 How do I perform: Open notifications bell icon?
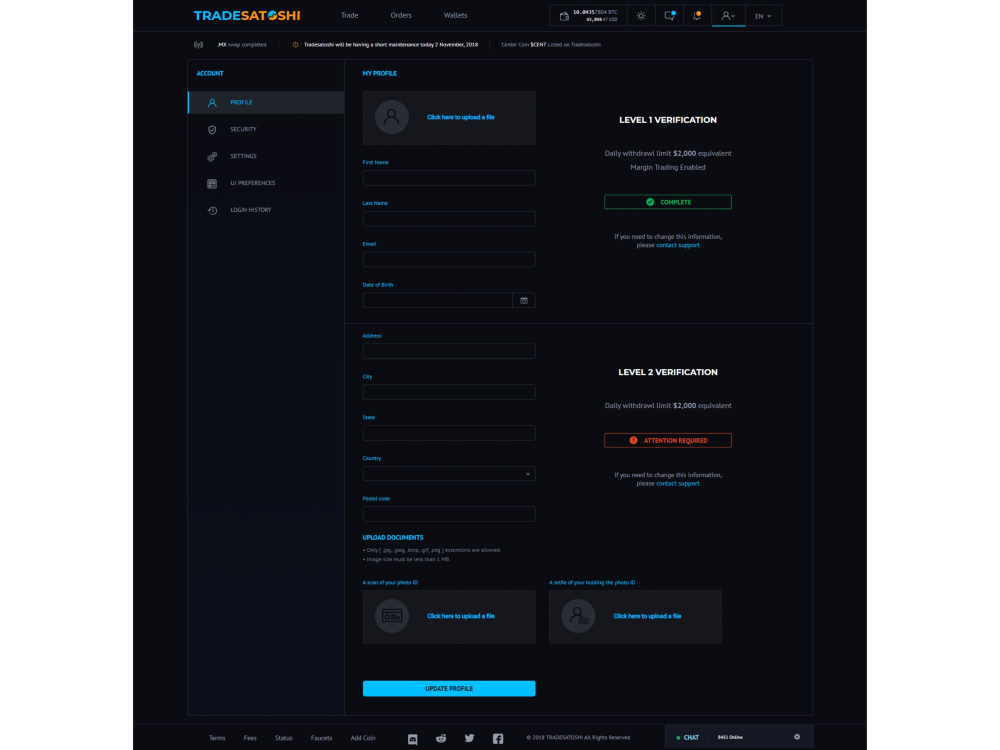point(697,15)
